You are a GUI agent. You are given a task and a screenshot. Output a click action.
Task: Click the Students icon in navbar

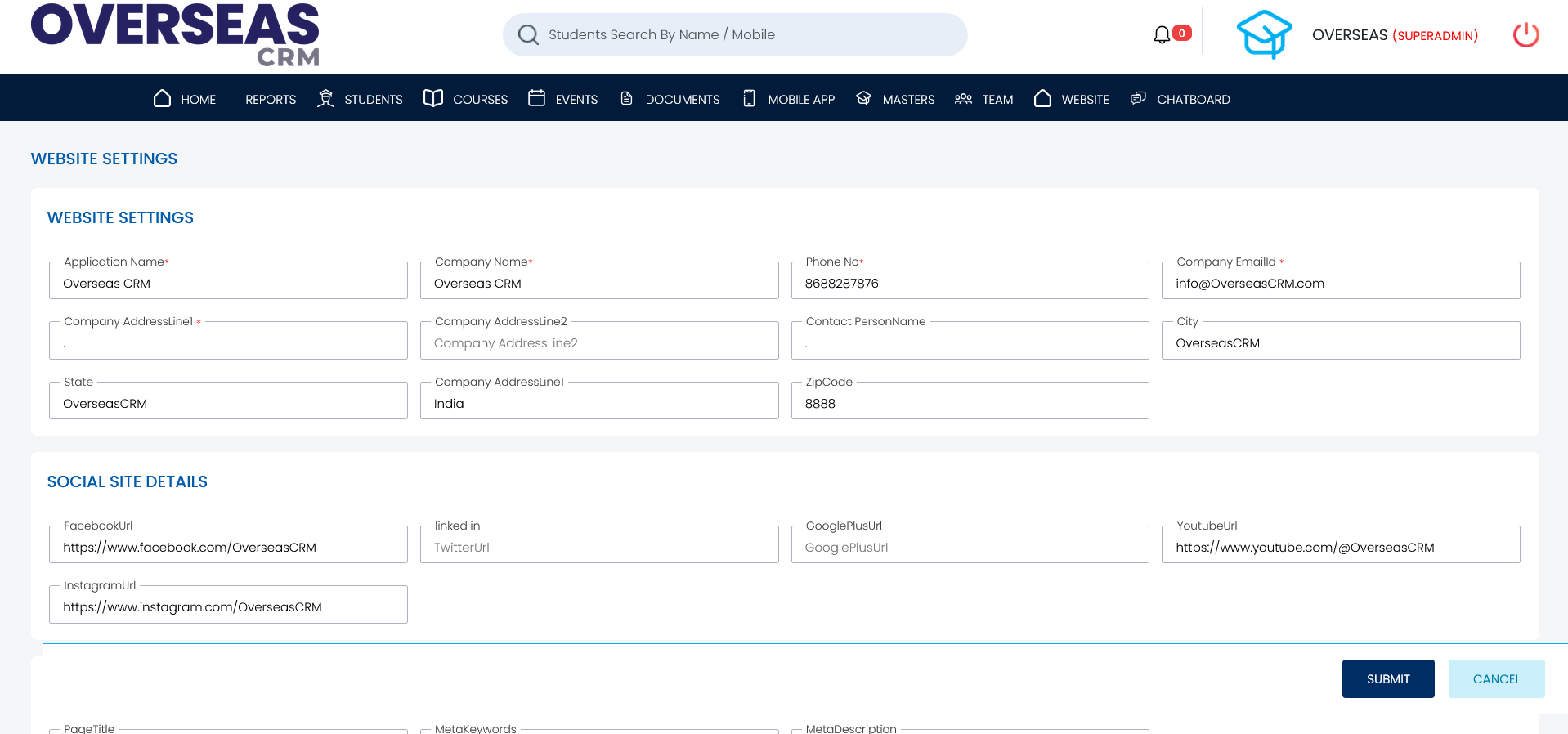[x=325, y=99]
